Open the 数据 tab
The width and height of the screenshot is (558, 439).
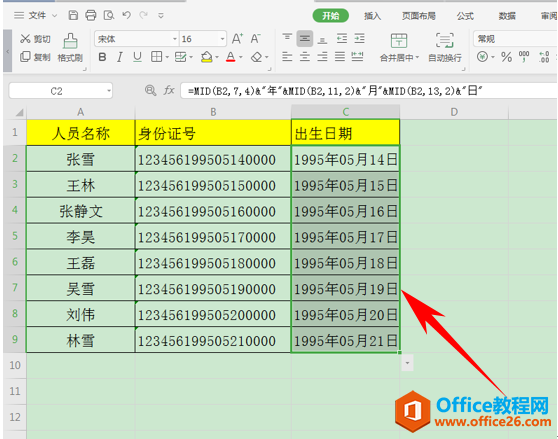tap(507, 16)
